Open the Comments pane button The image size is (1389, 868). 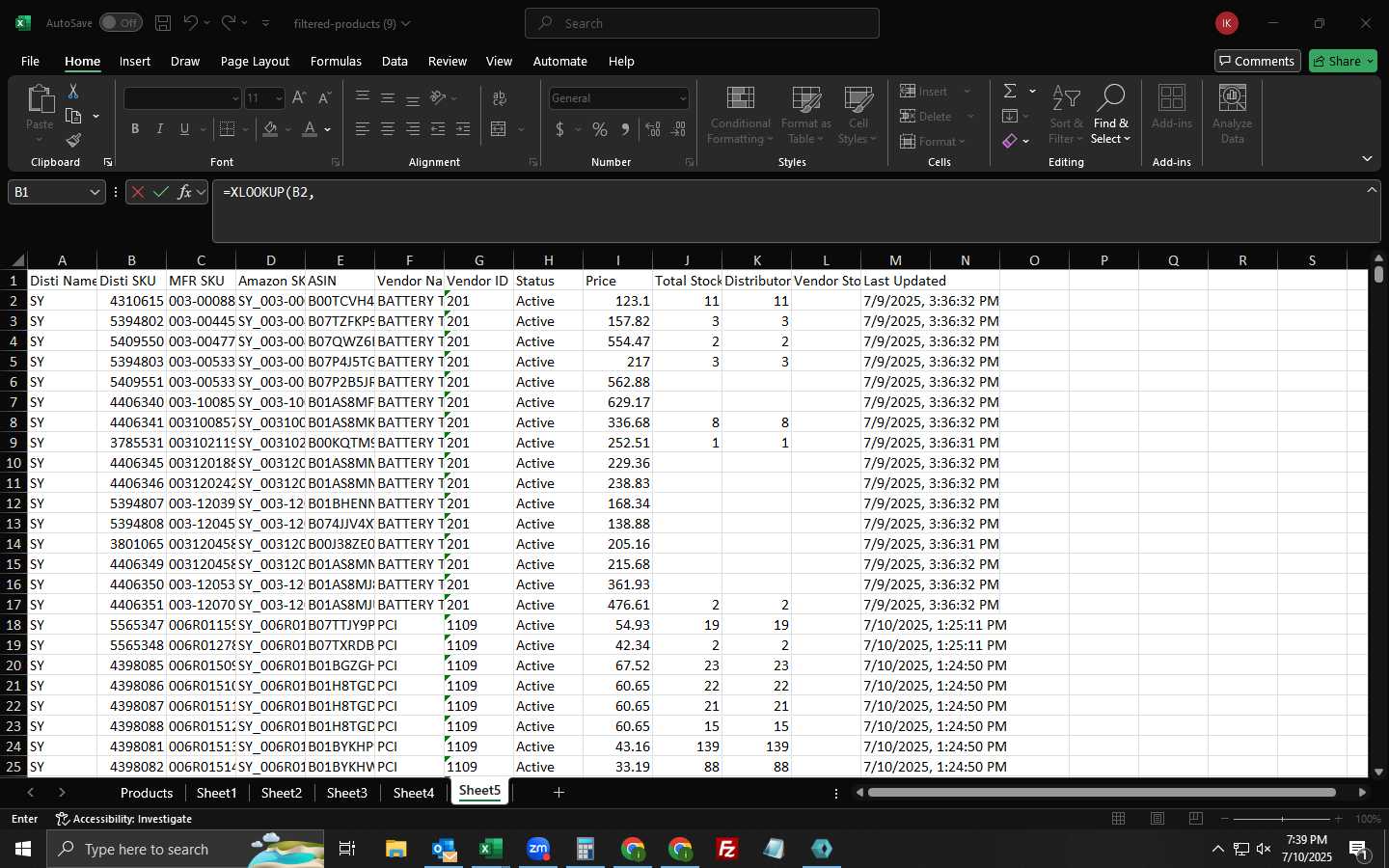pos(1258,61)
